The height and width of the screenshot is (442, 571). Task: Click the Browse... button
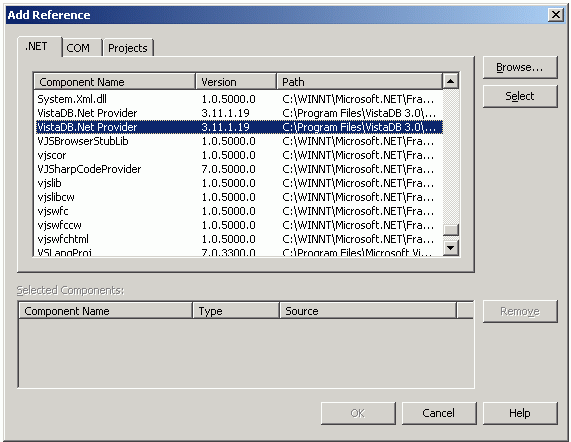[x=520, y=67]
